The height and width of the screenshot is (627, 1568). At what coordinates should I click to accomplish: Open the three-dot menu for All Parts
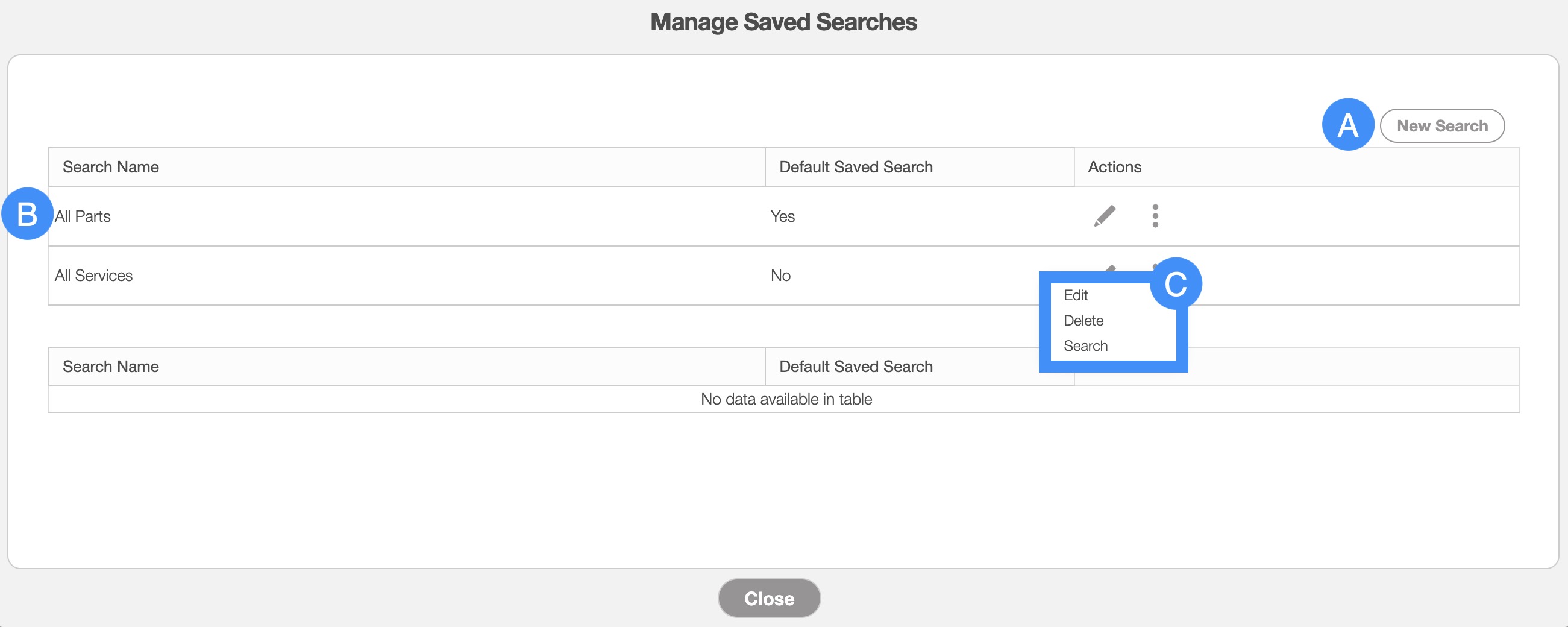pos(1155,216)
